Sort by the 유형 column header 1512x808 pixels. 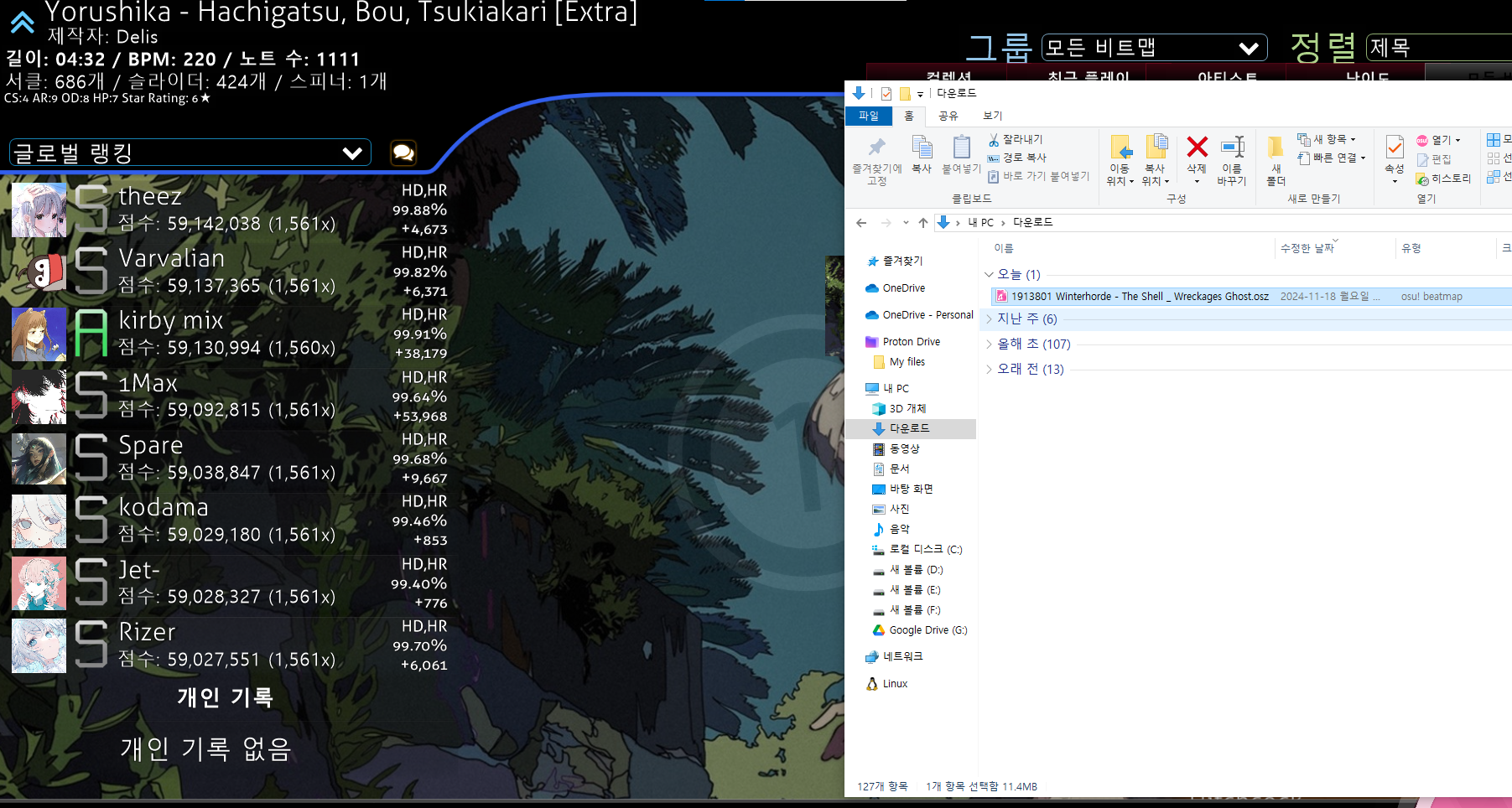(x=1446, y=248)
